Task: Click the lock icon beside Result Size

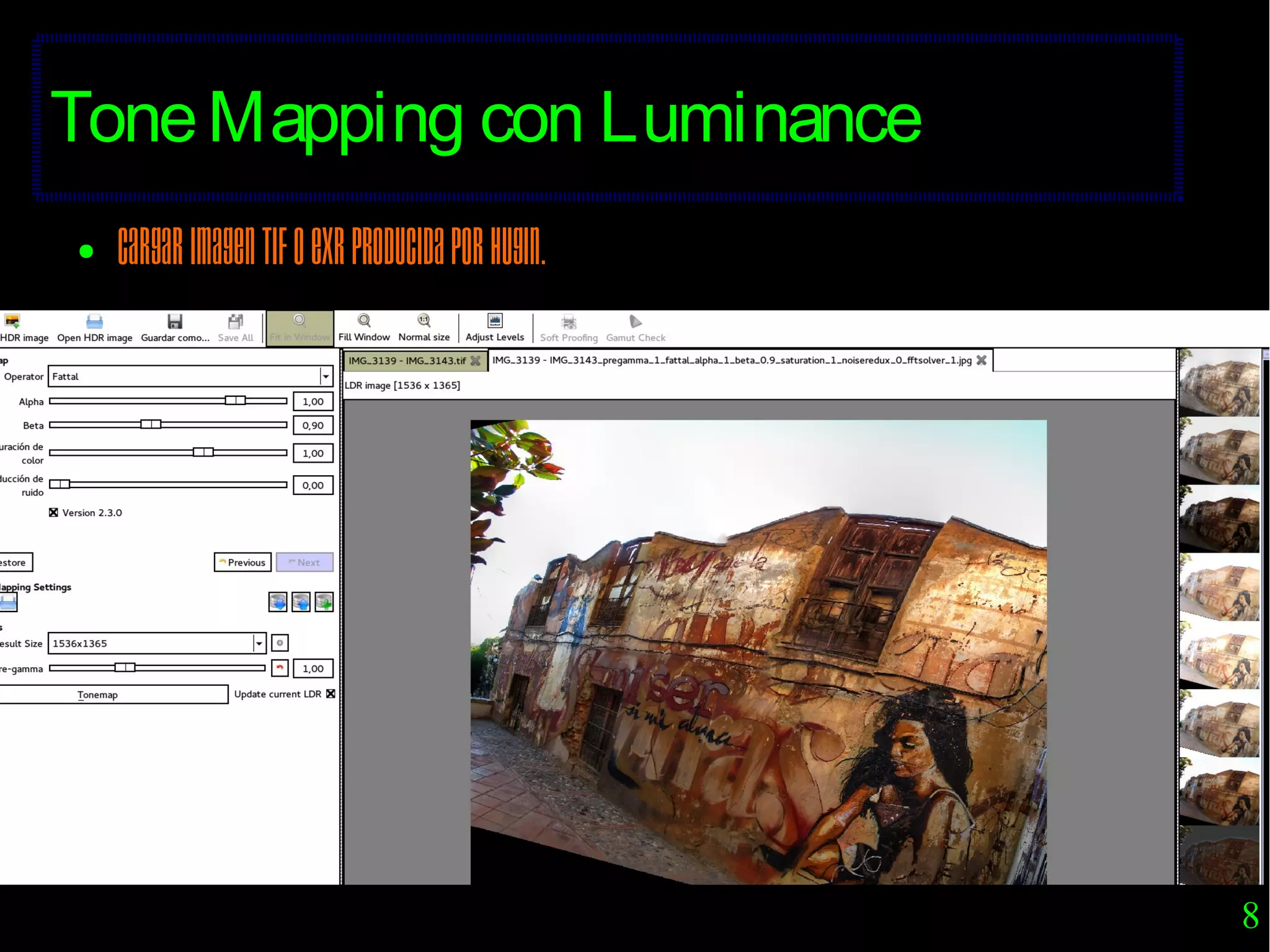Action: coord(280,643)
